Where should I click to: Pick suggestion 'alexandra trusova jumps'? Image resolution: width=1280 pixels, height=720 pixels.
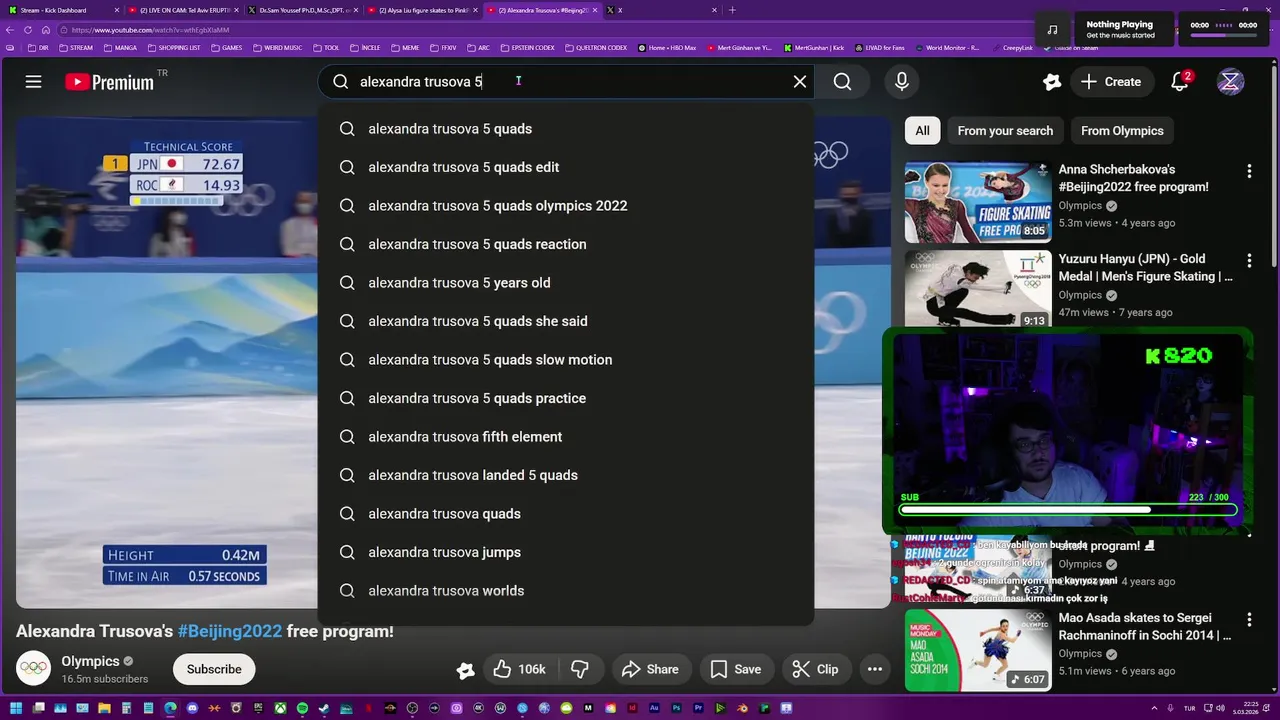point(566,552)
